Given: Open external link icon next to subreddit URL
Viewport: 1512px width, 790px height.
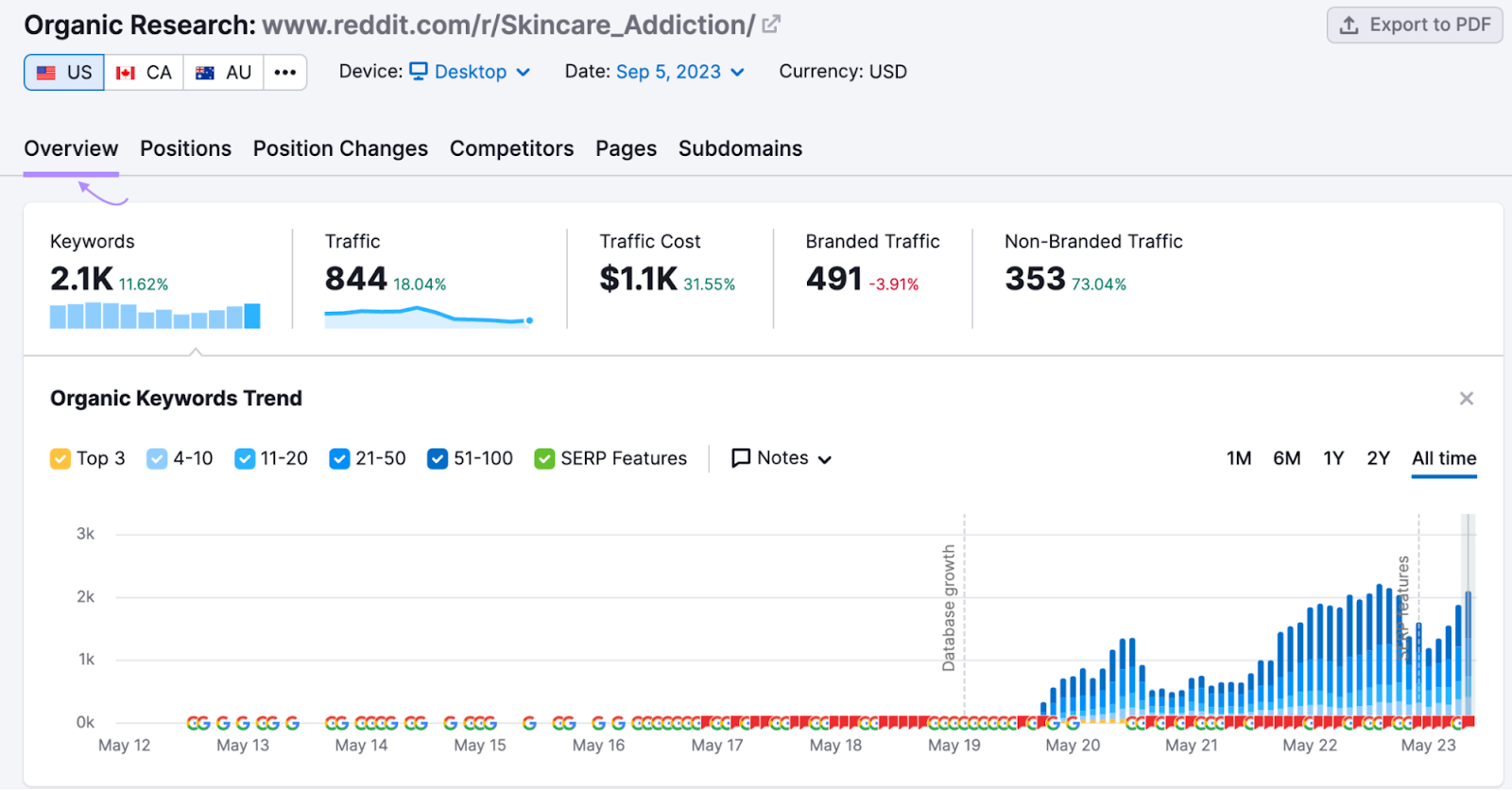Looking at the screenshot, I should click(x=771, y=25).
